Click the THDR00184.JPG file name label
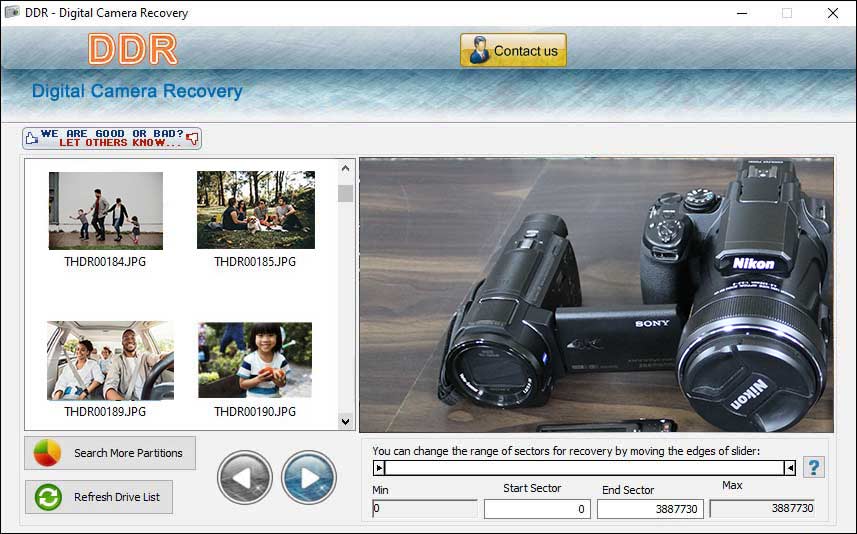 [x=105, y=262]
